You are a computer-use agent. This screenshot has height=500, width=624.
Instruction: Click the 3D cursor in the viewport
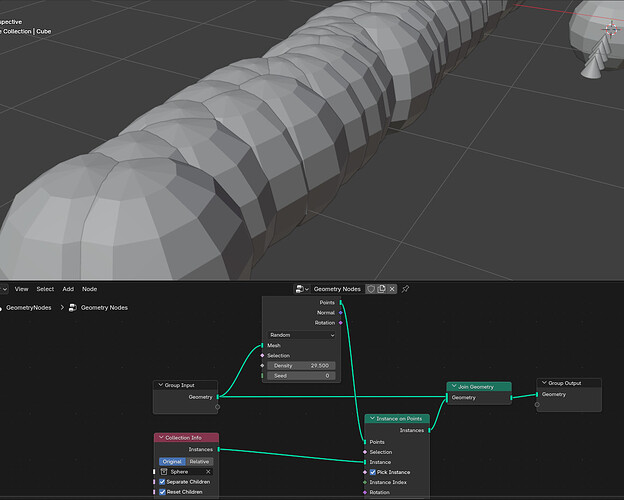point(611,29)
